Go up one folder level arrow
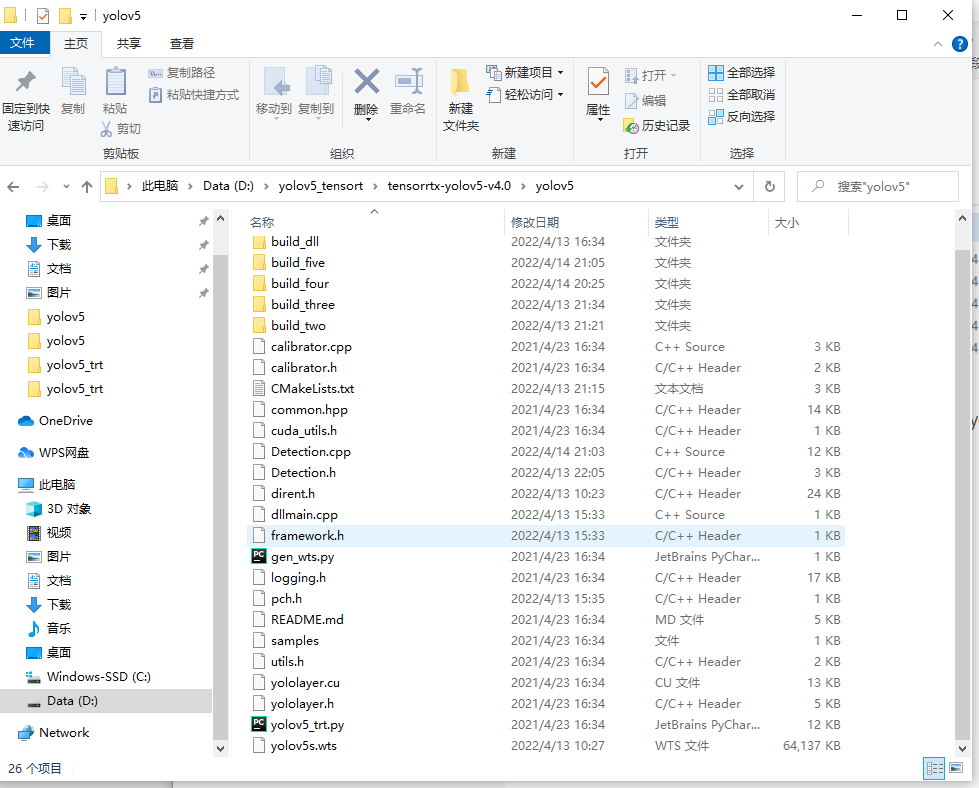Viewport: 979px width, 788px height. point(87,186)
